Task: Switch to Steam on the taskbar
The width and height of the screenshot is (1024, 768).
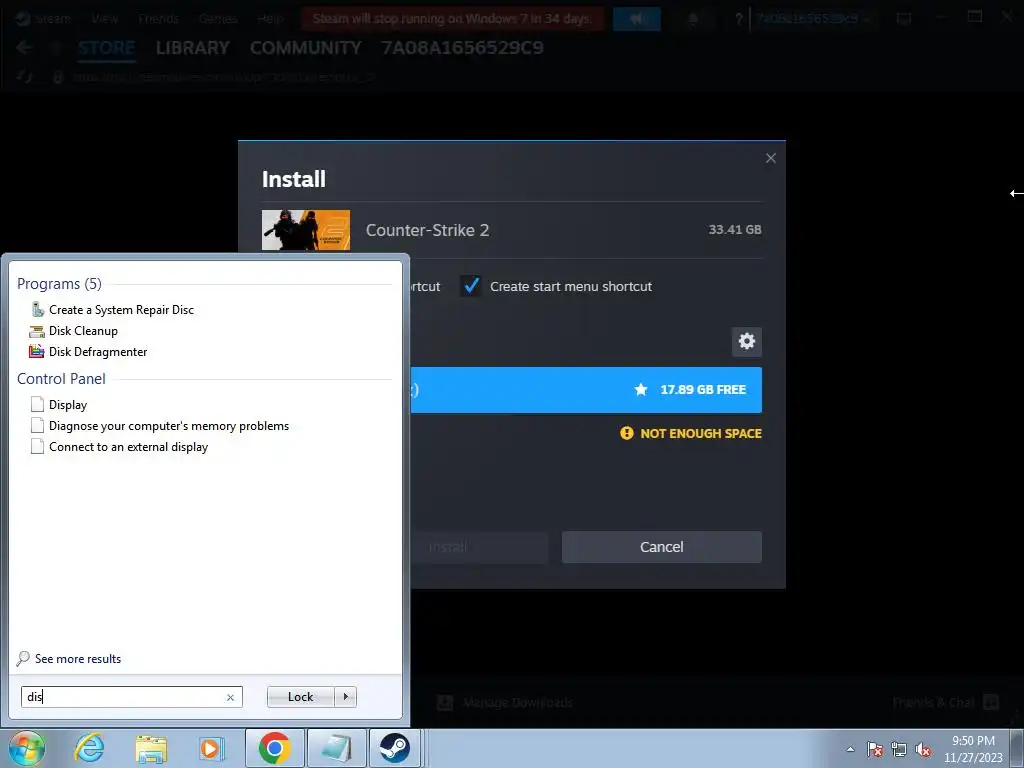Action: [x=394, y=748]
